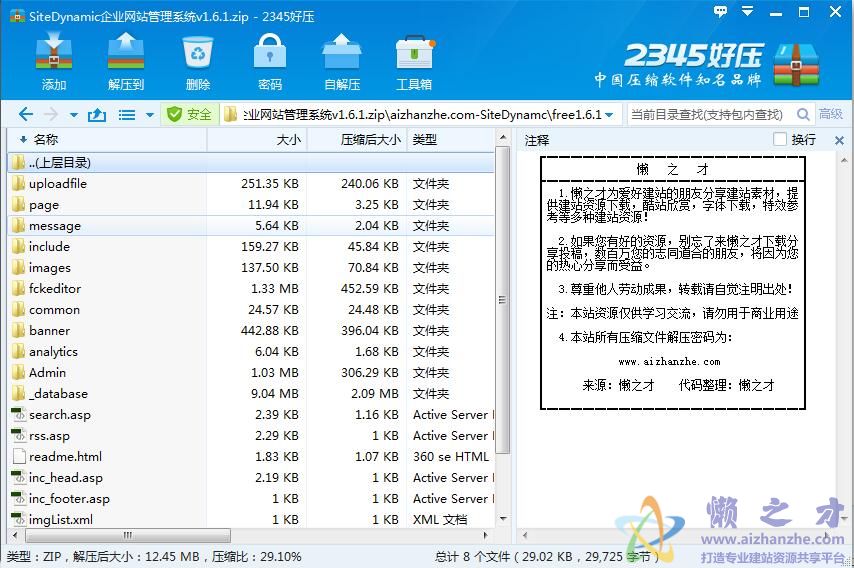Click the 压缩比: 29.10% status text
Image resolution: width=854 pixels, height=568 pixels.
point(257,557)
